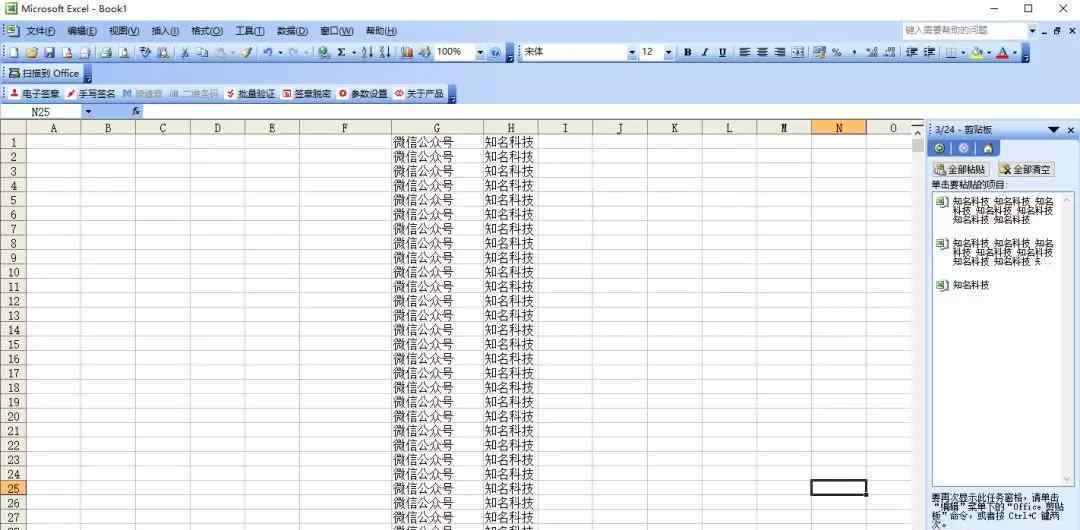Open the Chart Wizard icon

point(407,52)
